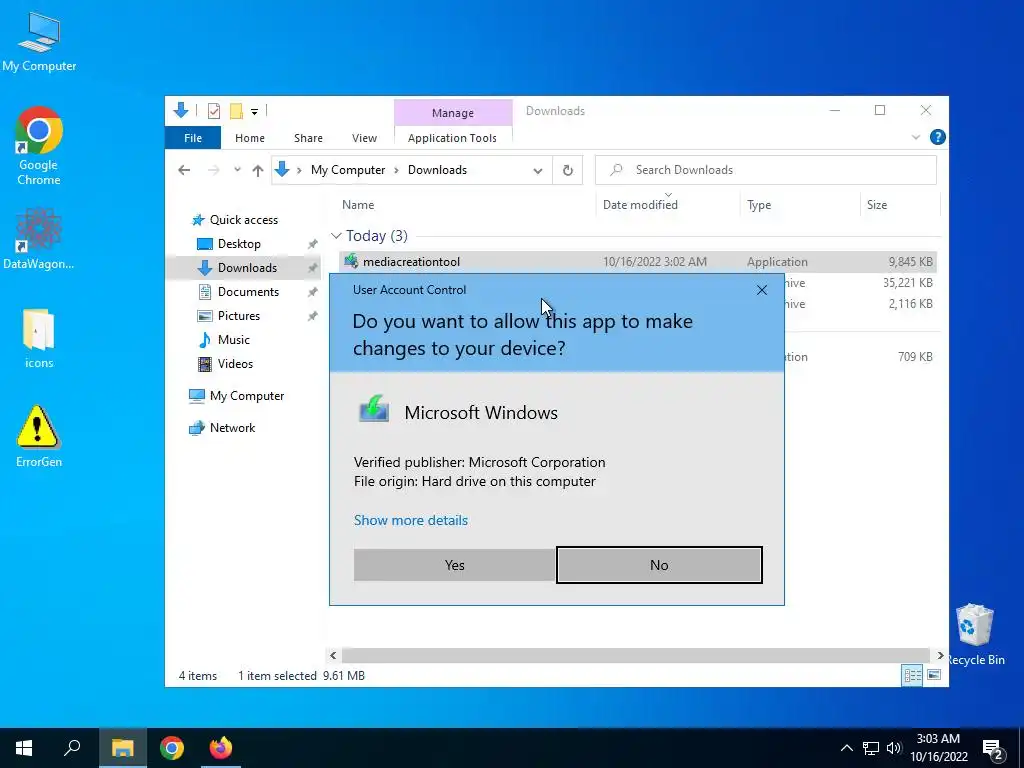Click Downloads in address breadcrumb
1024x768 pixels.
[x=437, y=170]
